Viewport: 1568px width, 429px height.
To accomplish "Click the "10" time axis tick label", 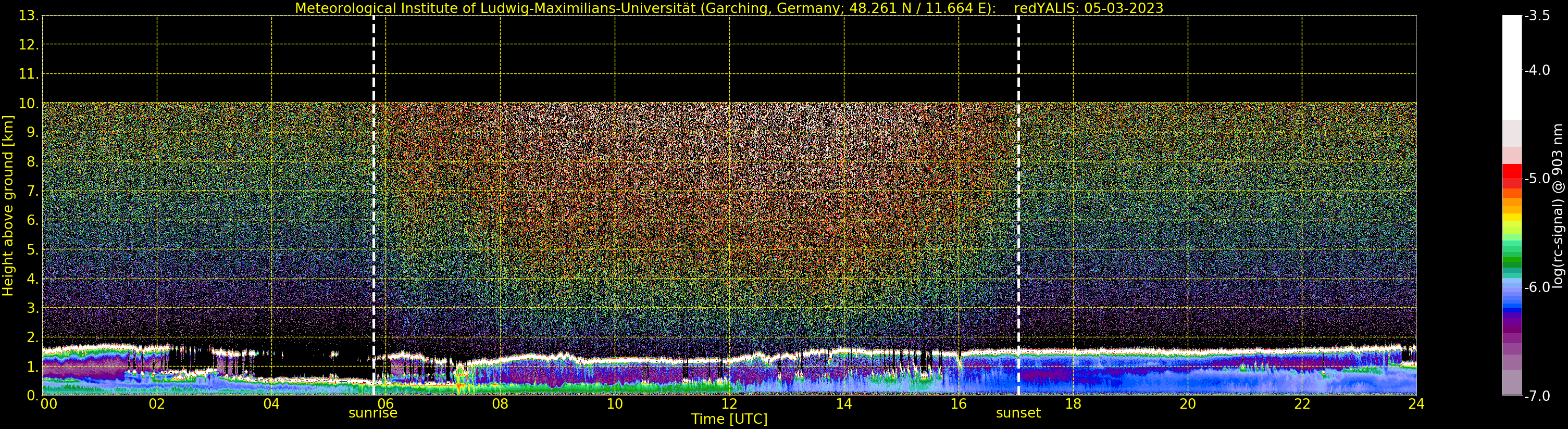I will tap(615, 404).
